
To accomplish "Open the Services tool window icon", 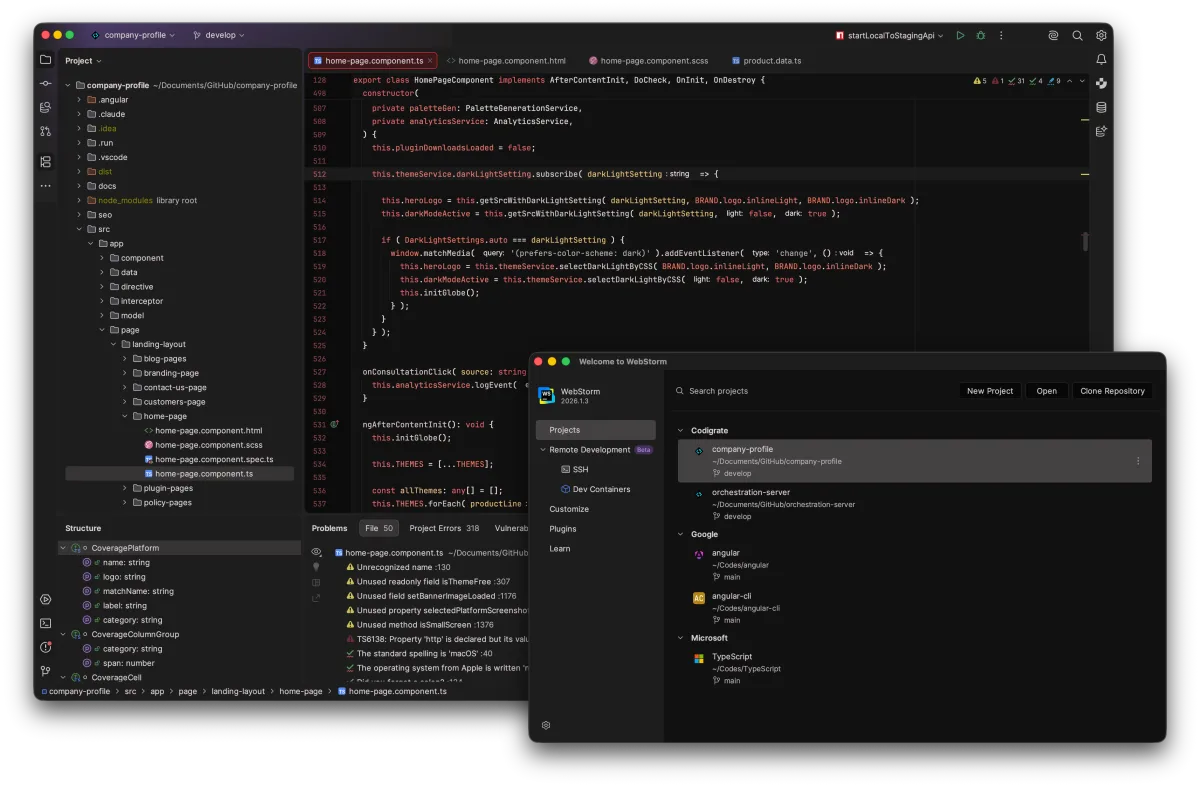I will point(45,599).
